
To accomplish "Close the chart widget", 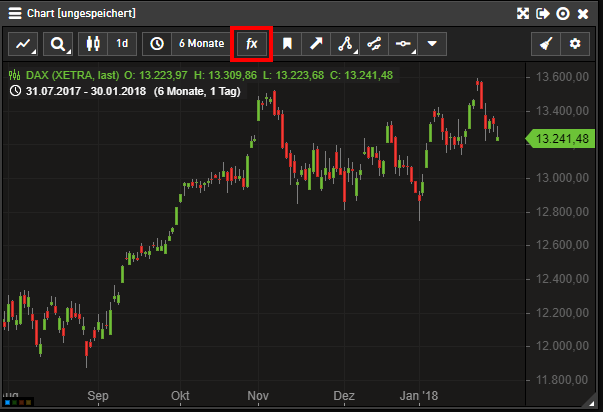I will 583,14.
